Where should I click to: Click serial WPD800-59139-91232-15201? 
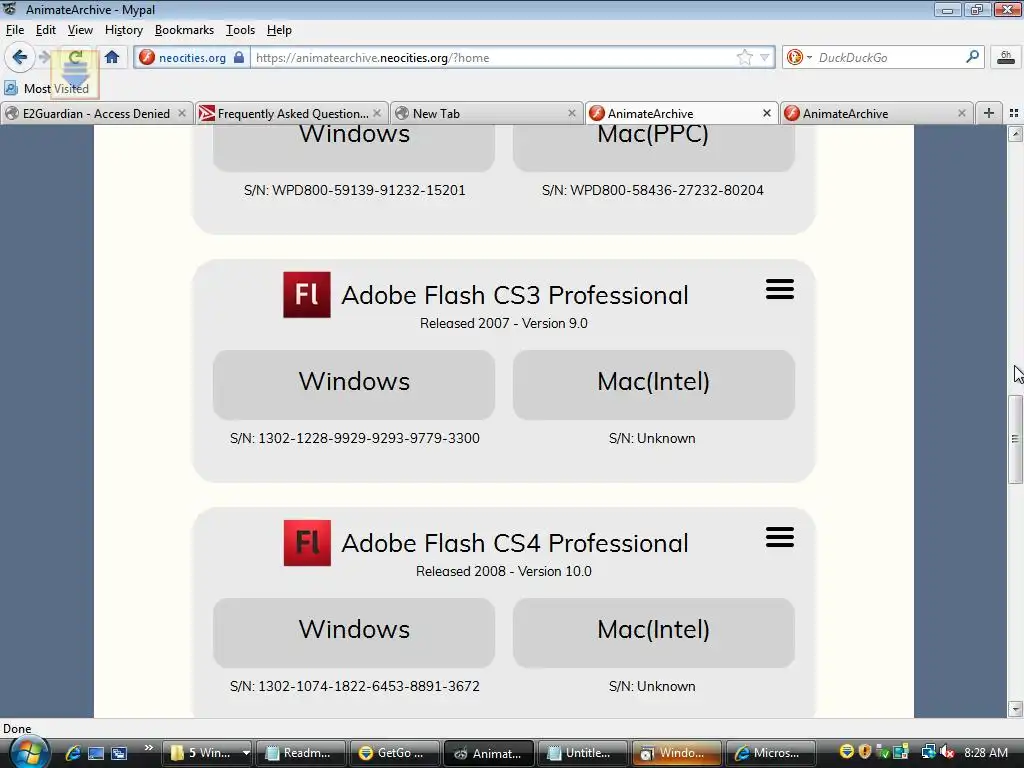point(369,190)
